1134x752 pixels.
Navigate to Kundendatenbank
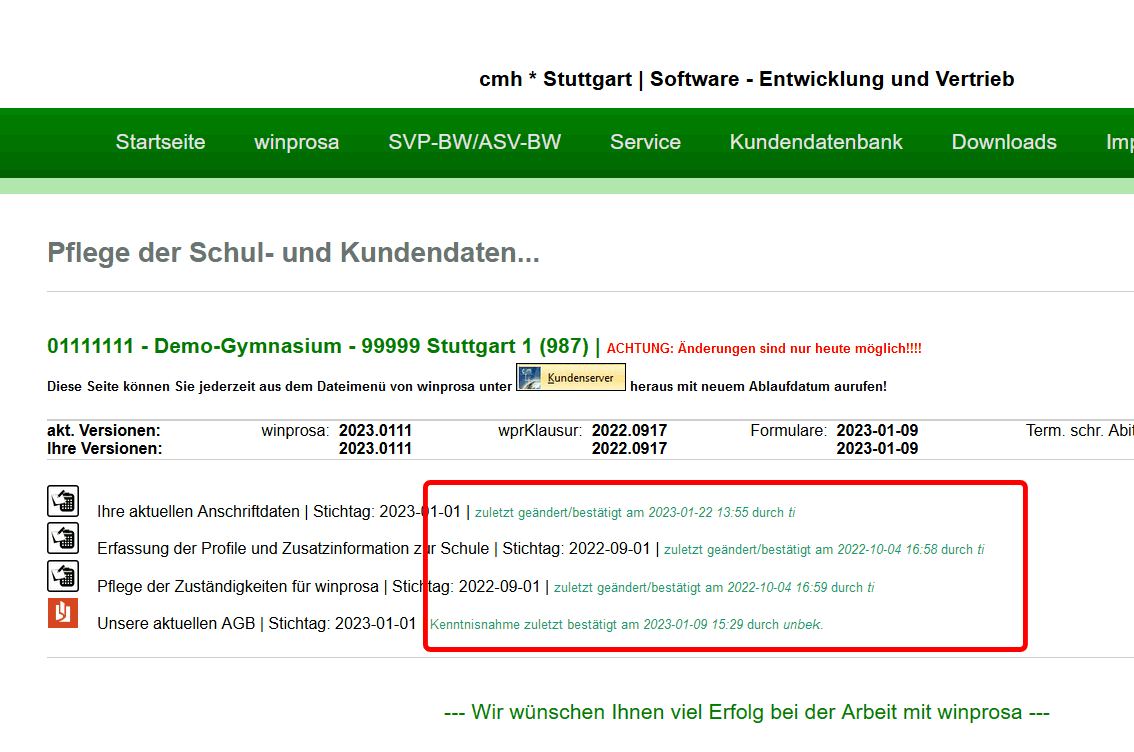pos(816,142)
